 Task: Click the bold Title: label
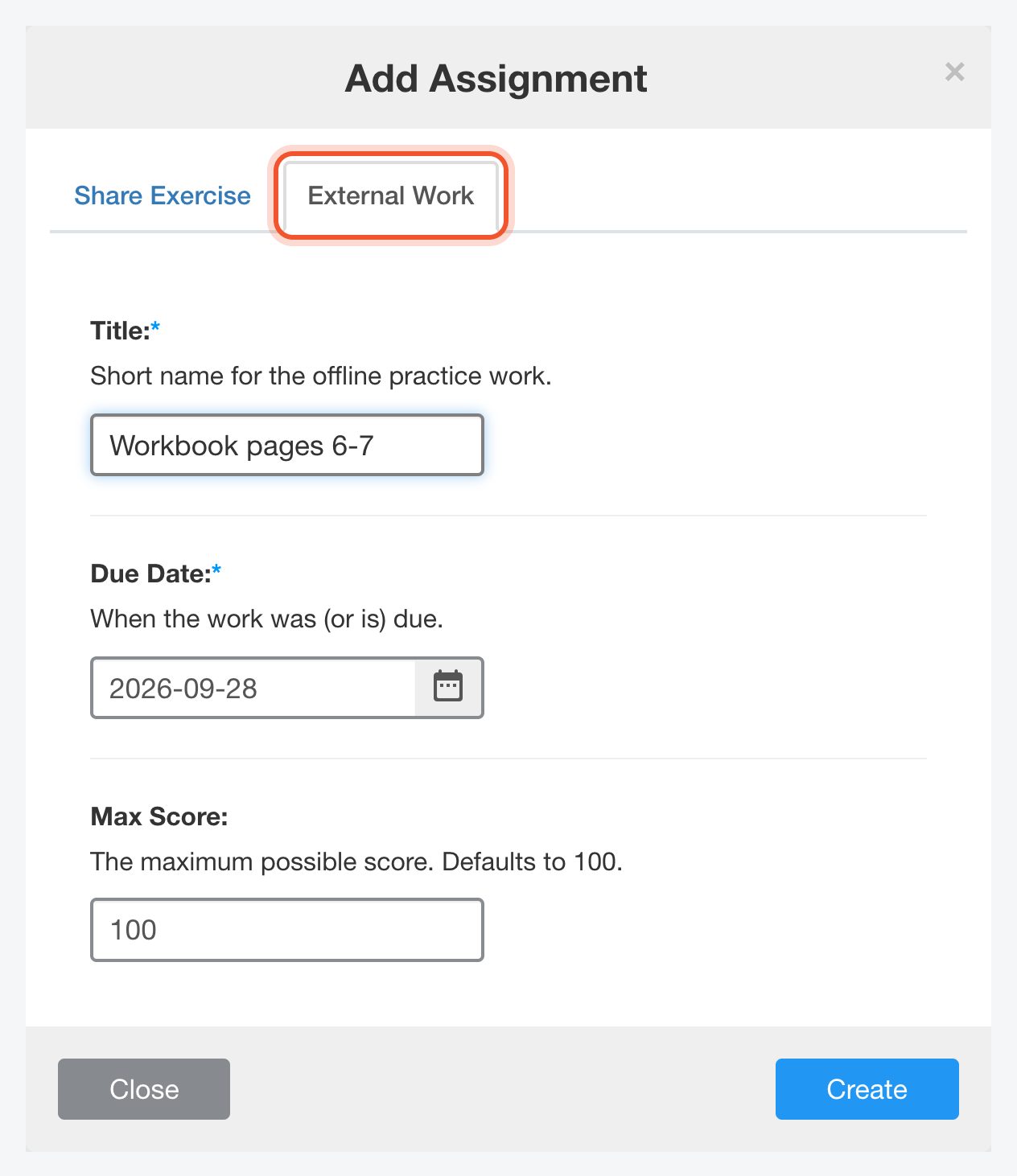tap(120, 331)
